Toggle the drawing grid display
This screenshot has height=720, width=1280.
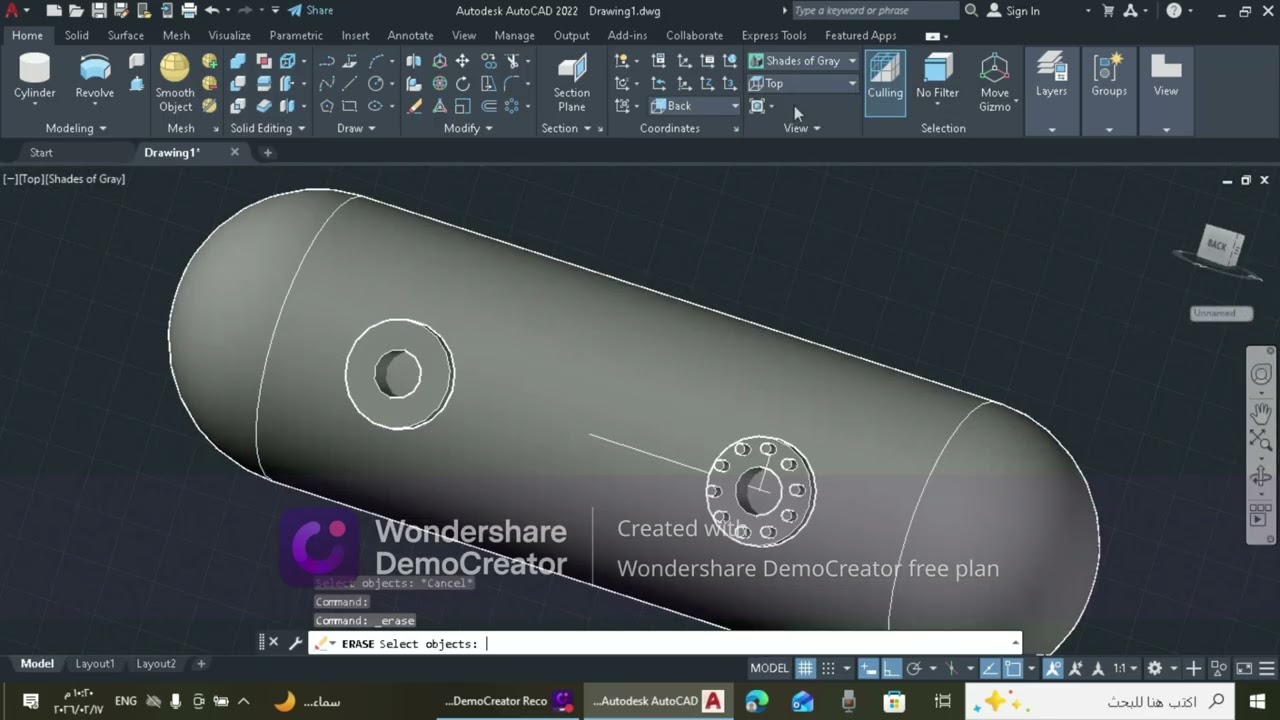tap(805, 668)
